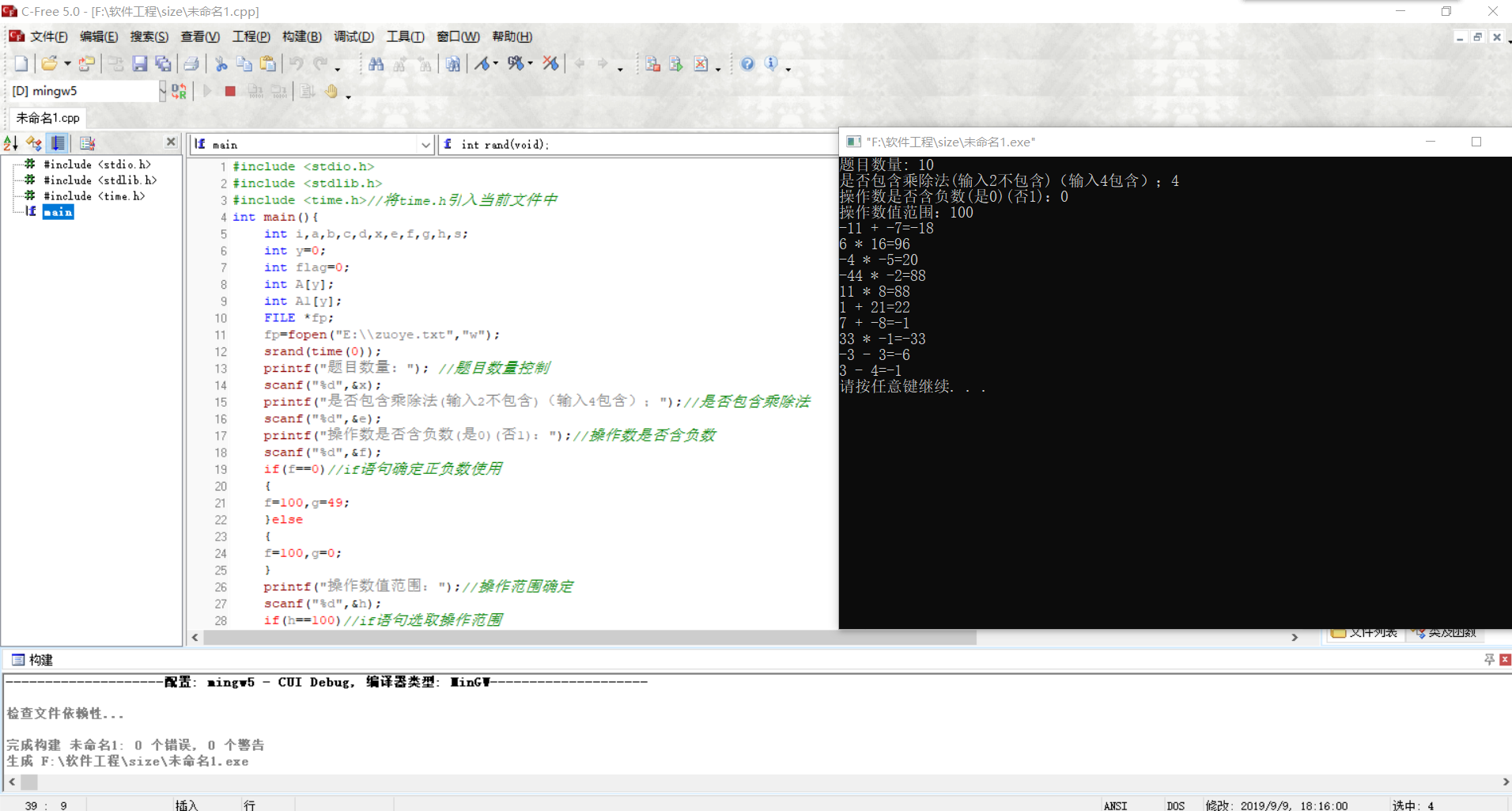This screenshot has width=1512, height=811.
Task: Click the 构建 panel title label
Action: pyautogui.click(x=40, y=660)
